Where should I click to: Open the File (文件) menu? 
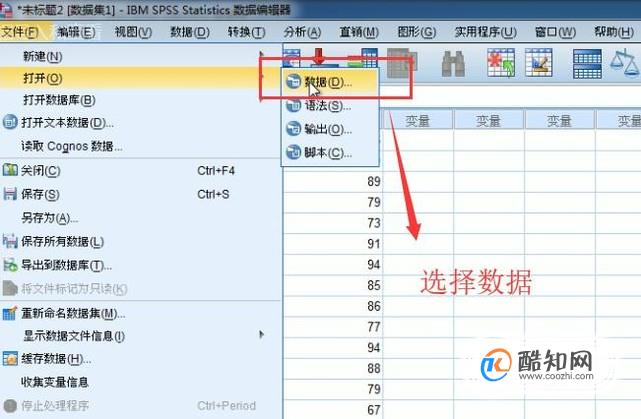(20, 32)
